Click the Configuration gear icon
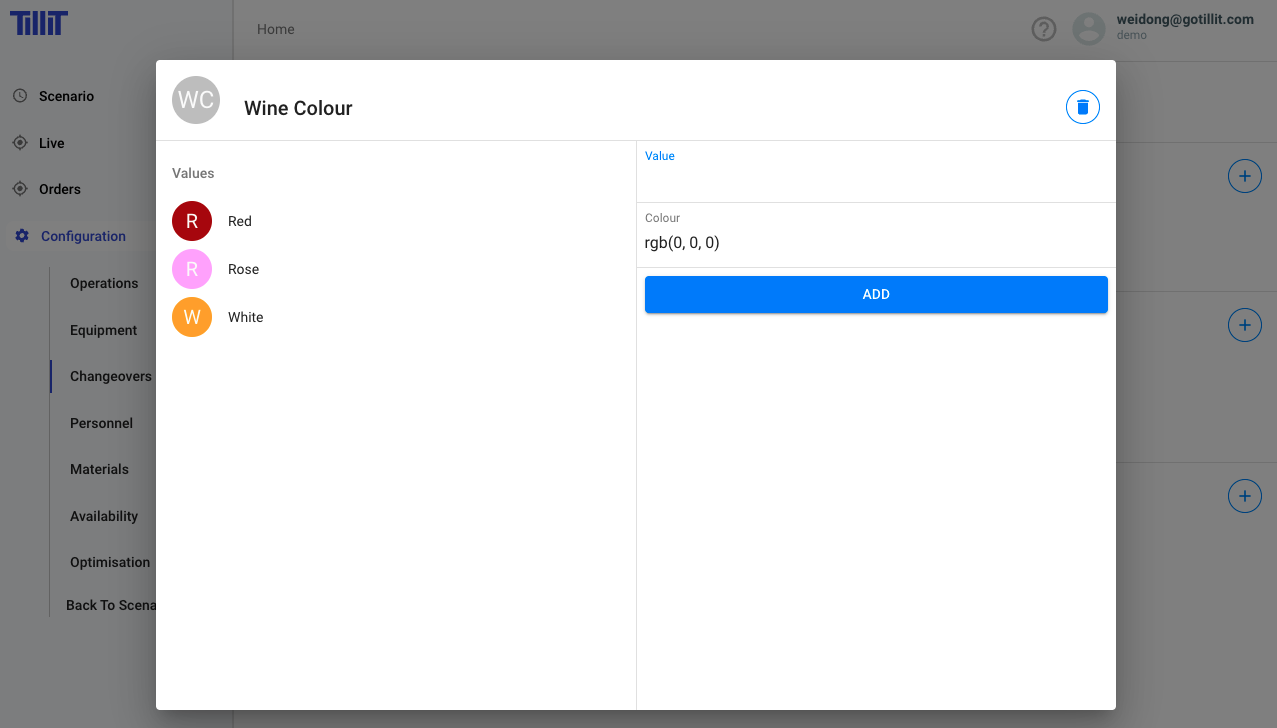Viewport: 1277px width, 728px height. pos(21,236)
